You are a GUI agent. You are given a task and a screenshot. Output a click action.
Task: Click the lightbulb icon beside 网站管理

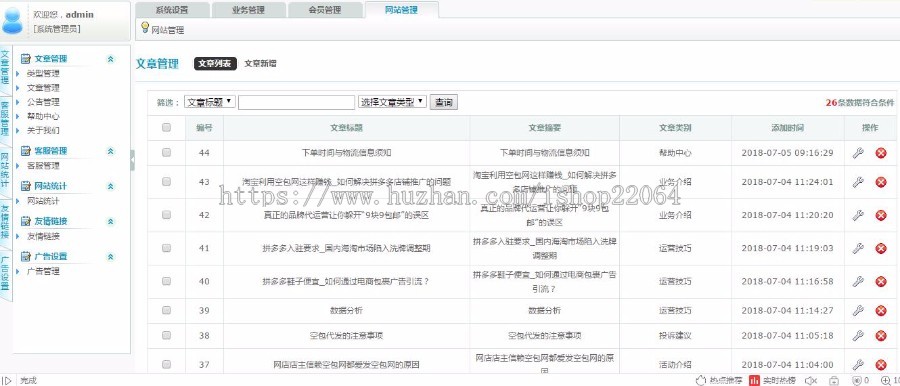145,28
